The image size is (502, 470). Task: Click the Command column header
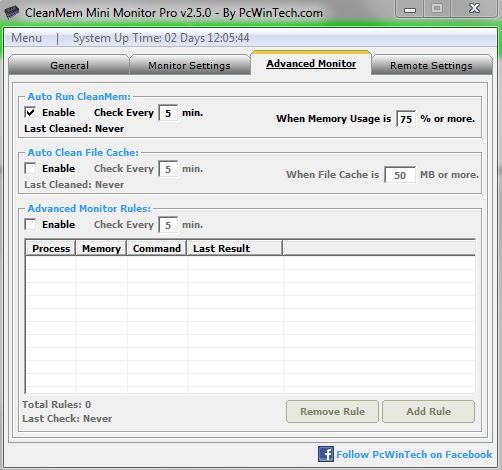point(157,248)
